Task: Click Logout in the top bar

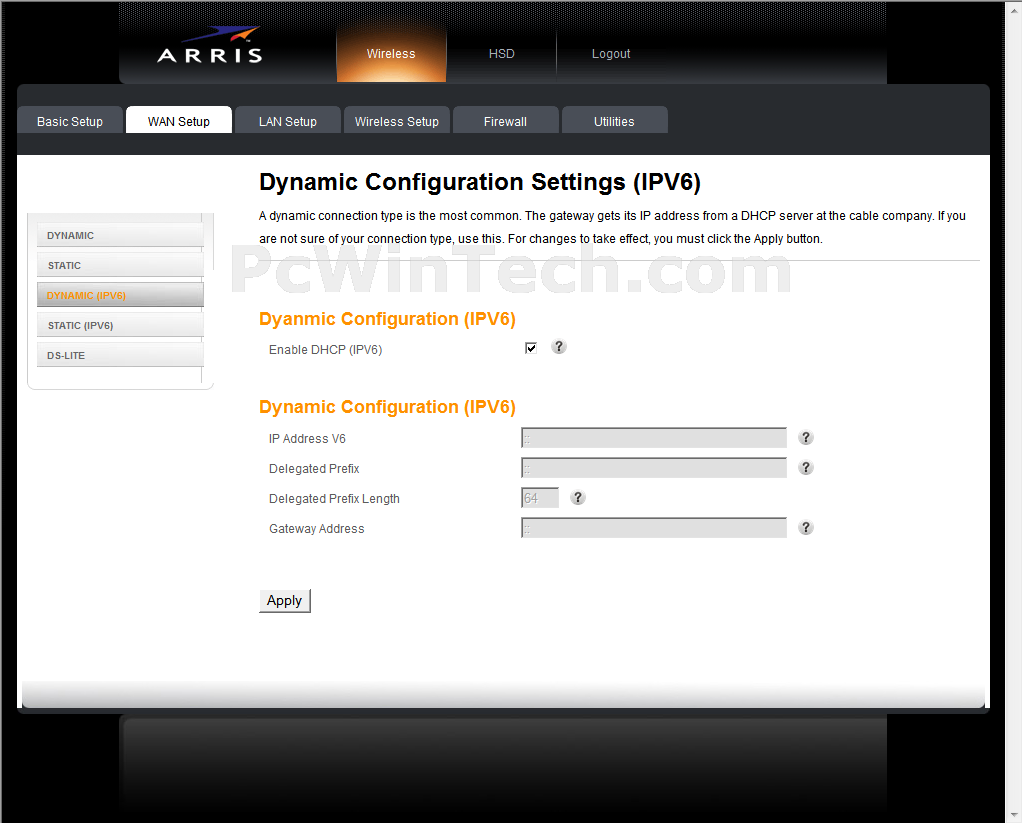Action: (611, 54)
